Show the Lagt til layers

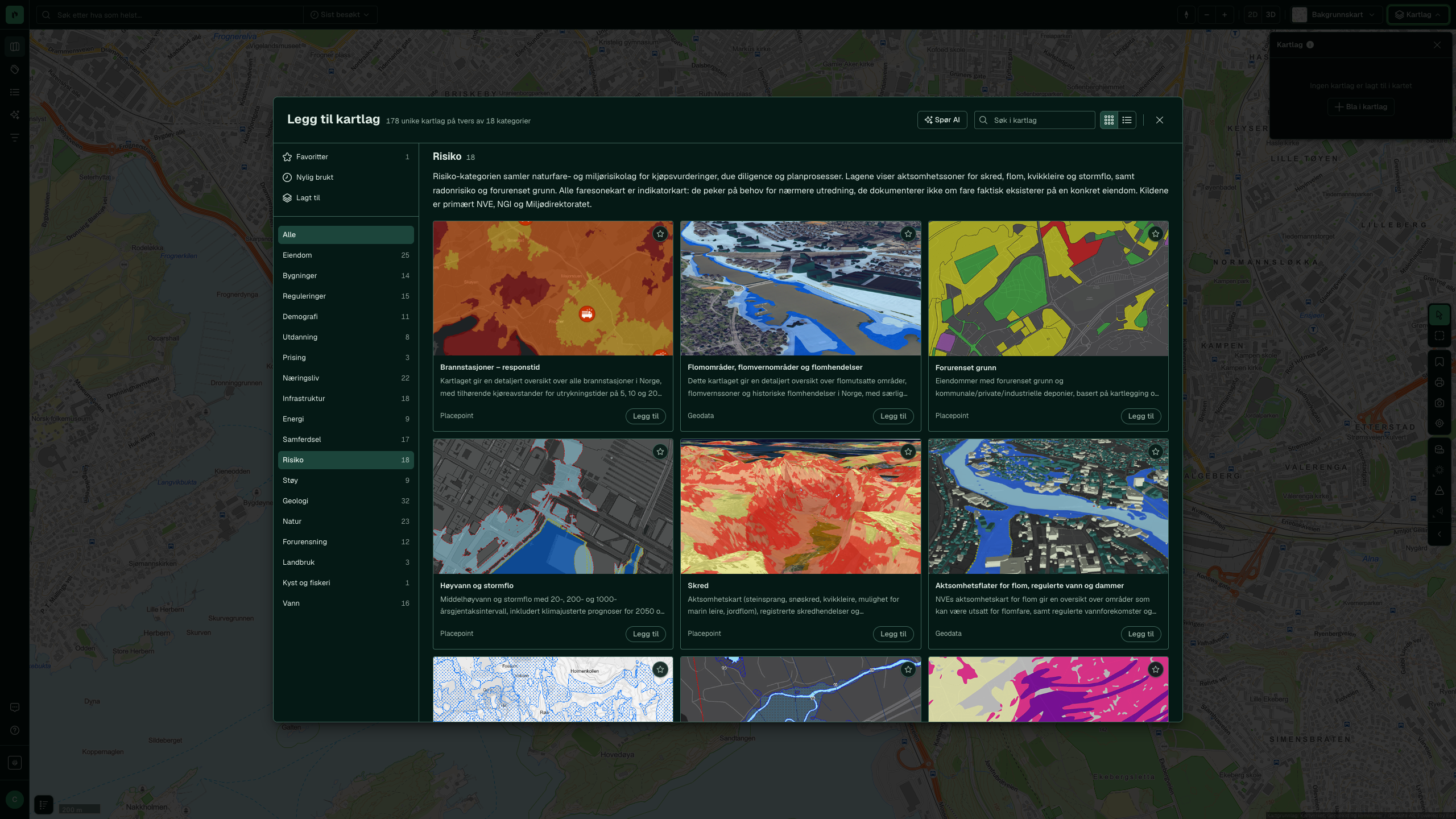coord(346,198)
